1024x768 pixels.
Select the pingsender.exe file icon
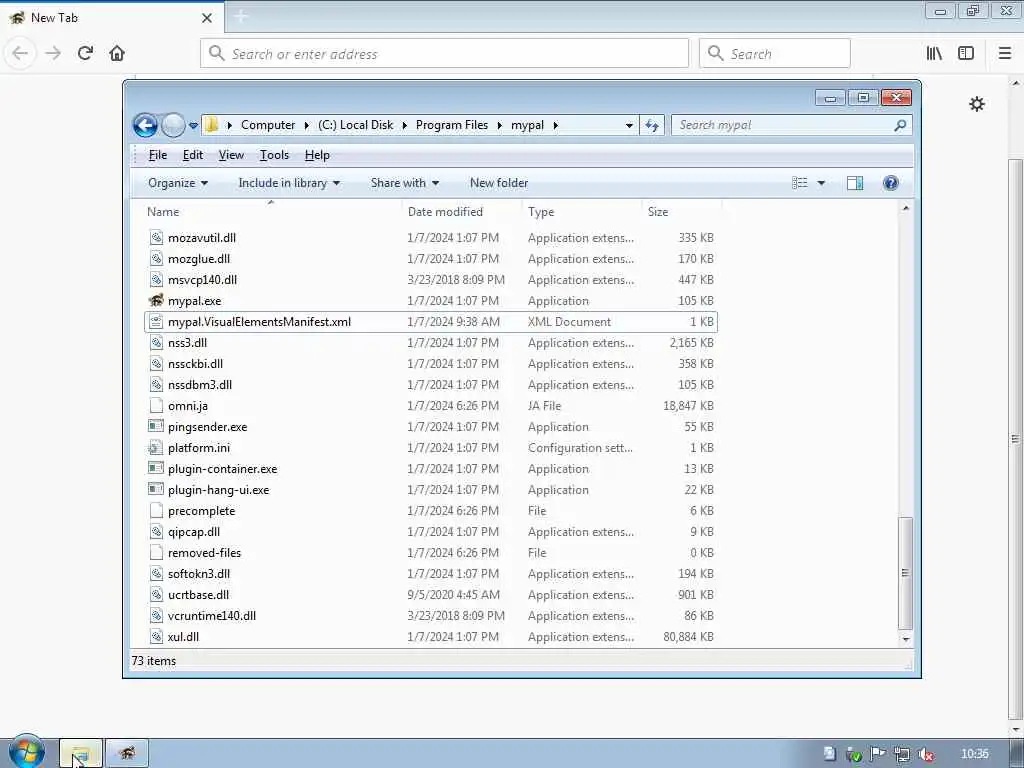point(156,426)
